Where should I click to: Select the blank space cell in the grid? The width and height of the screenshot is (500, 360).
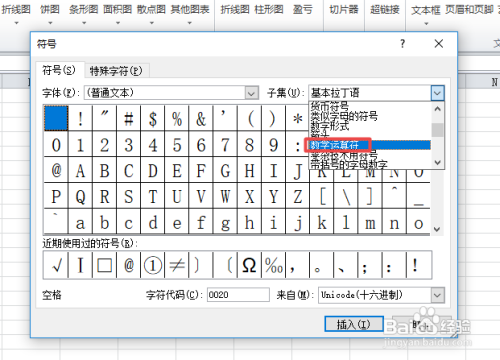point(56,118)
